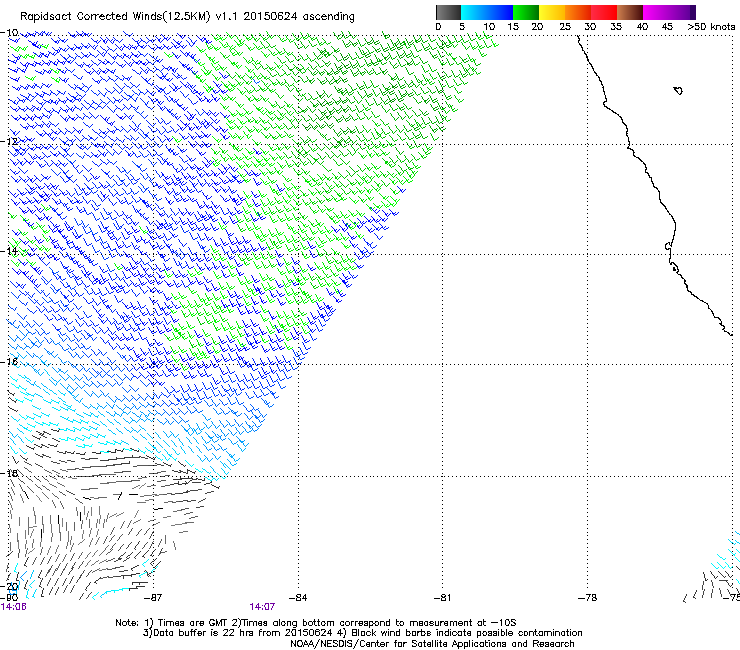The height and width of the screenshot is (650, 740).
Task: Click the '-78' longitude label
Action: click(588, 598)
